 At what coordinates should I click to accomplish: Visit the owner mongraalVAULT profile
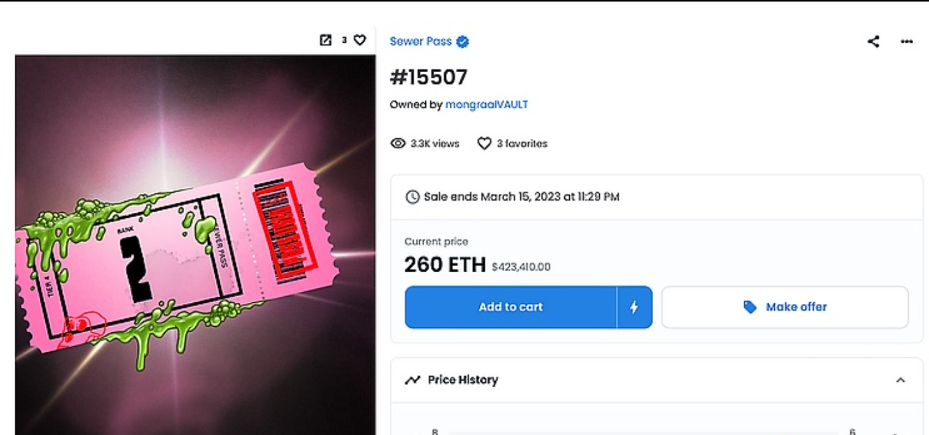tap(489, 105)
